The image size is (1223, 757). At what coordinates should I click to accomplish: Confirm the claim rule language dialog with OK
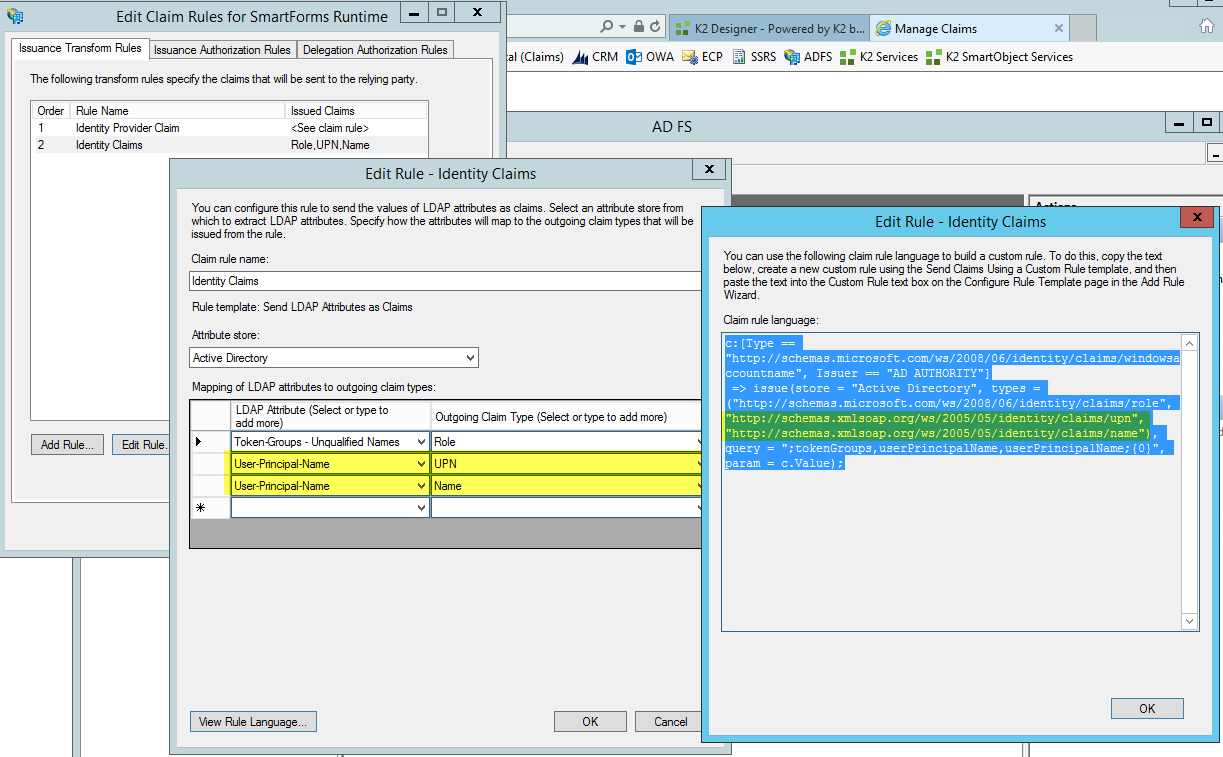[1147, 708]
